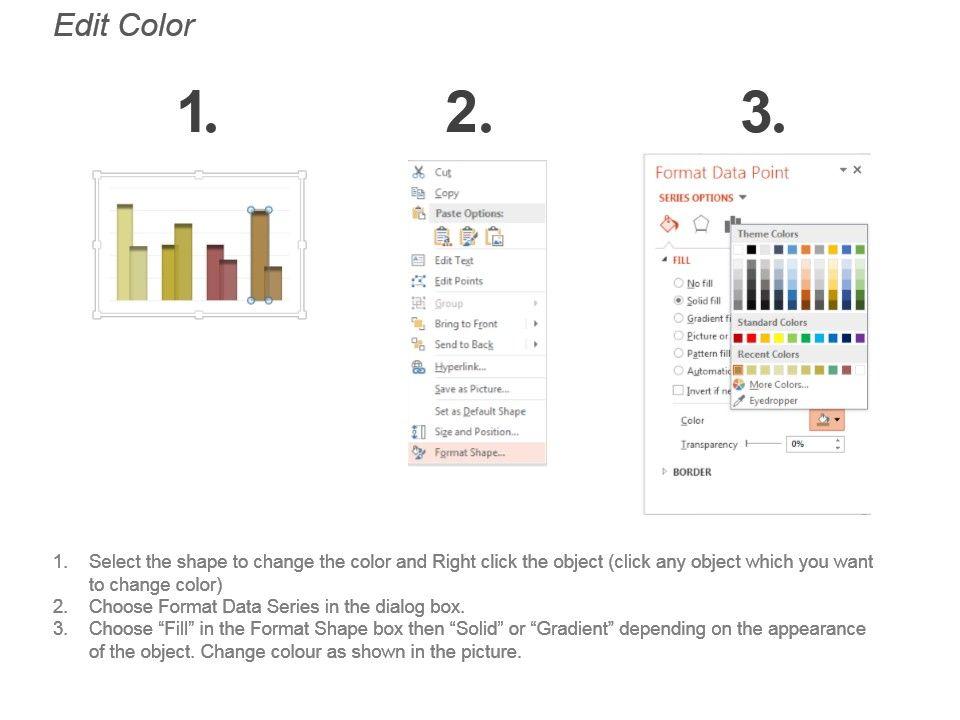Select the No fill radio button
The image size is (960, 720).
point(679,283)
